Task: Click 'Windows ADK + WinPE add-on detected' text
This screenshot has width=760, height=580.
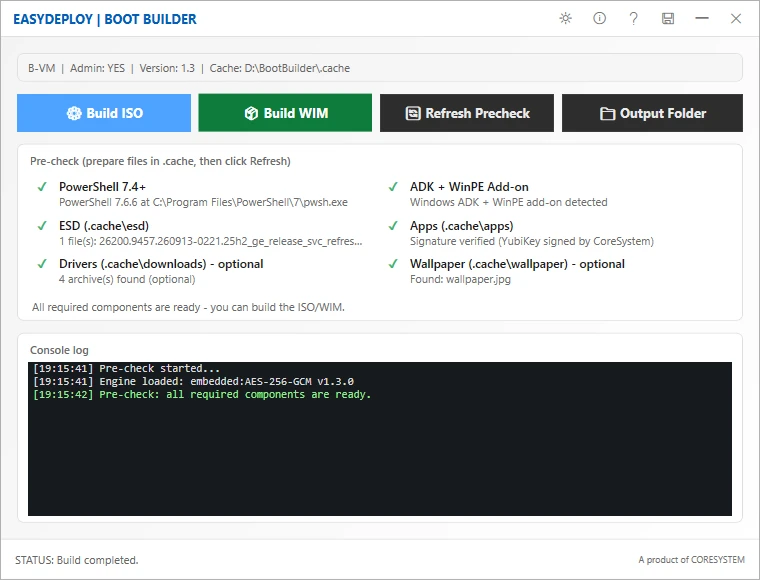Action: pyautogui.click(x=508, y=202)
